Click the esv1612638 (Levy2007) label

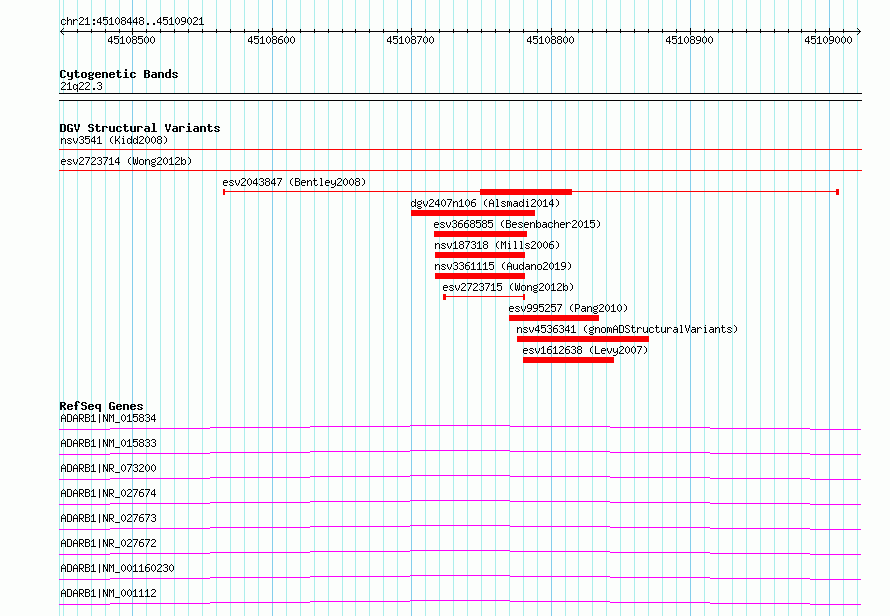tap(585, 350)
